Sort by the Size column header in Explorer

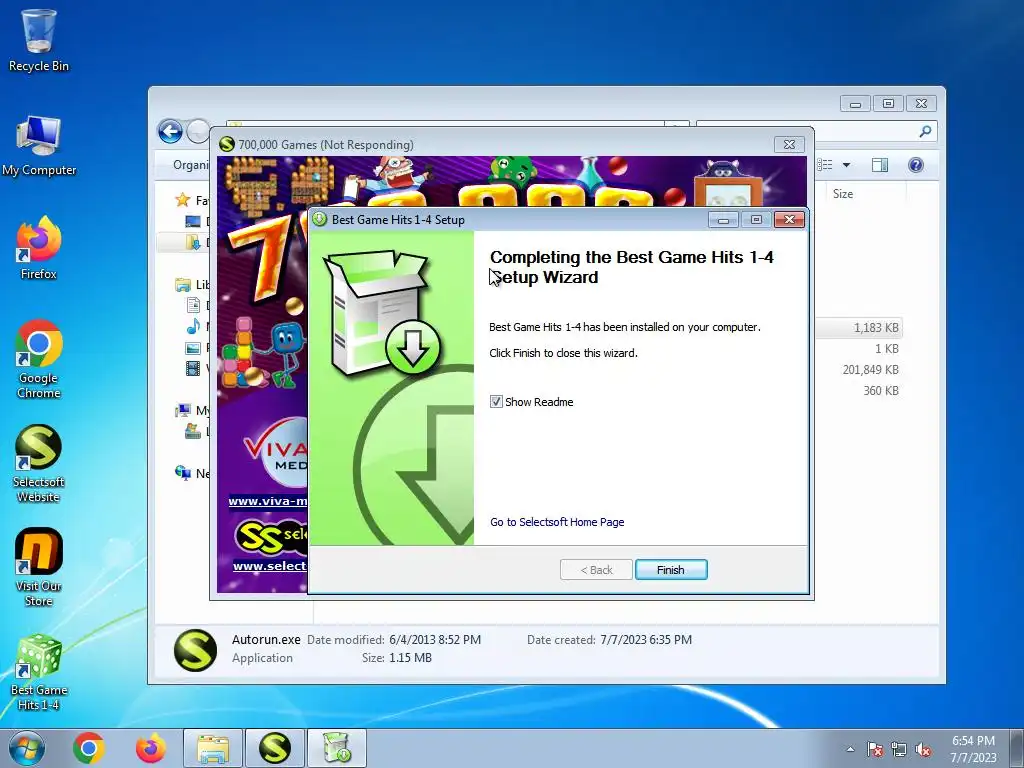[842, 194]
